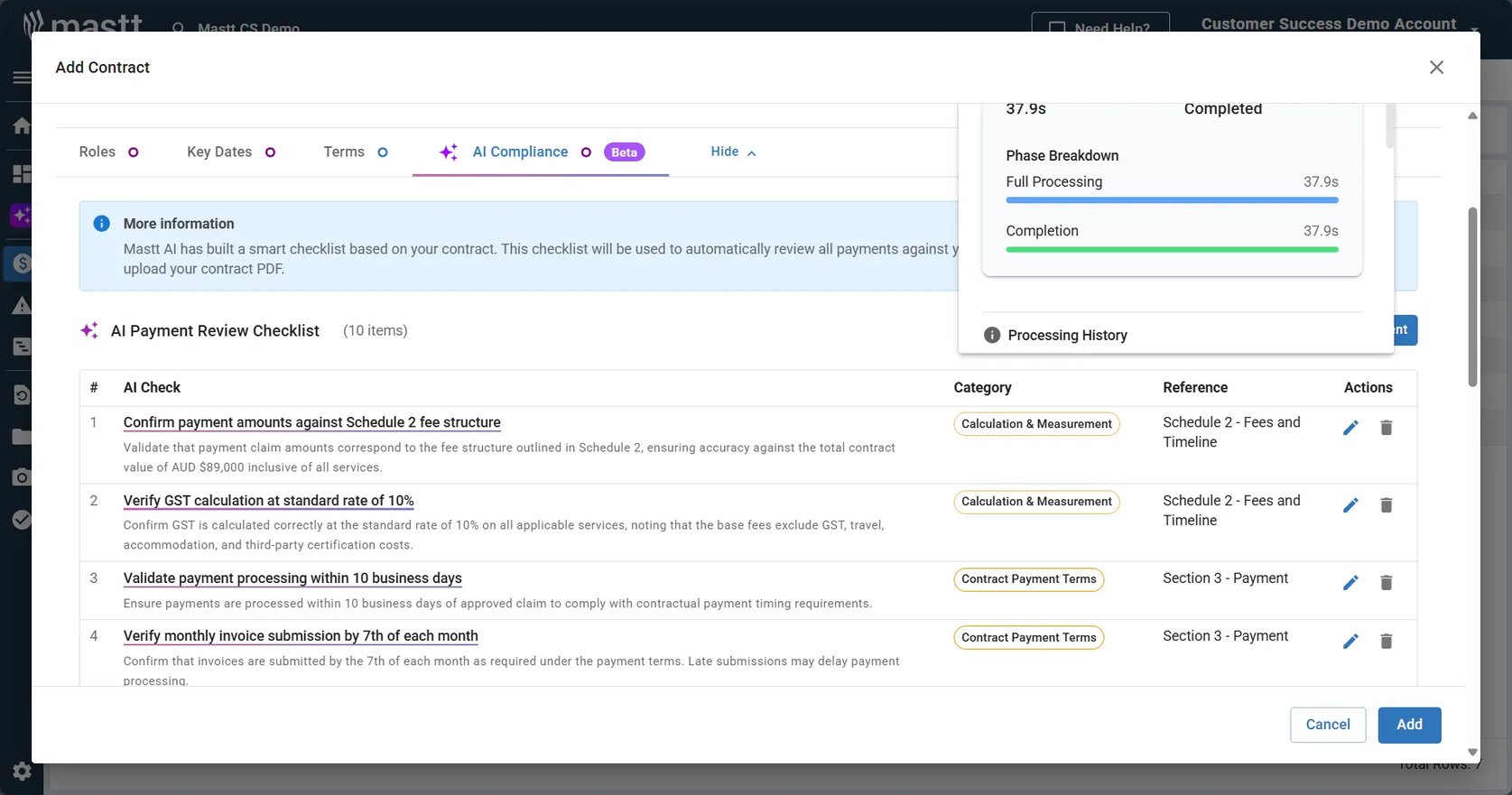Delete the 10 business days check

coord(1387,583)
